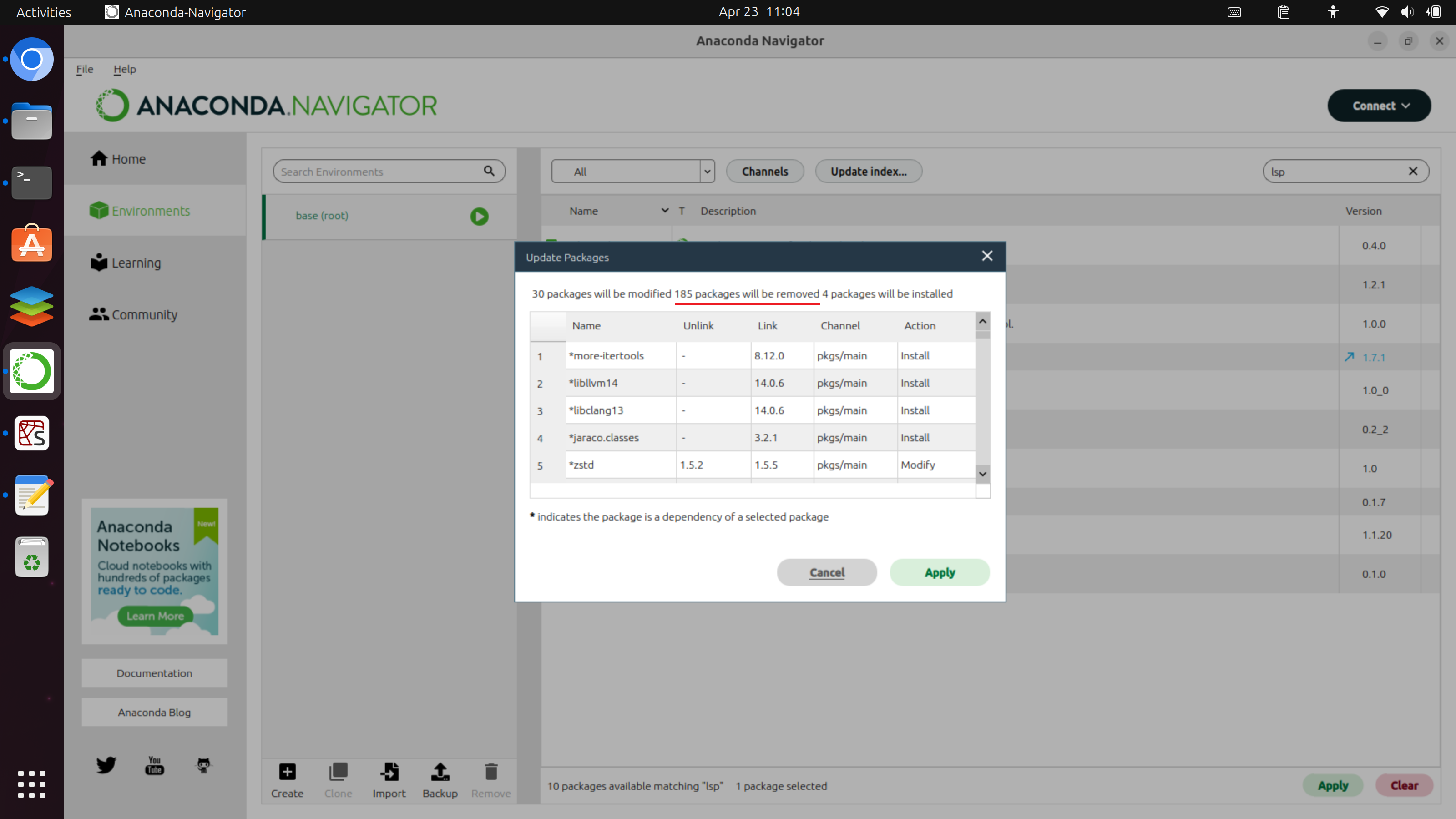Expand the Connect dropdown button

tap(1379, 106)
